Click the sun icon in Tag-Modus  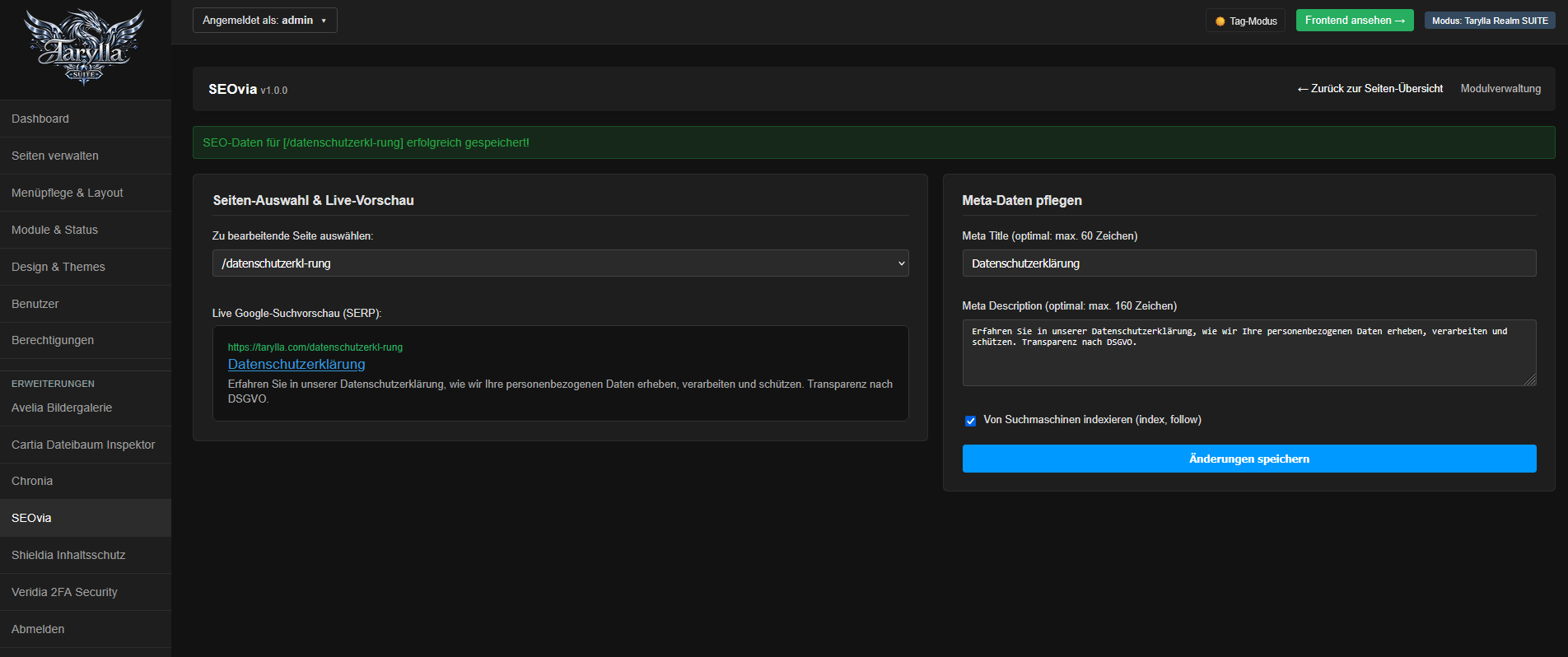[x=1220, y=21]
